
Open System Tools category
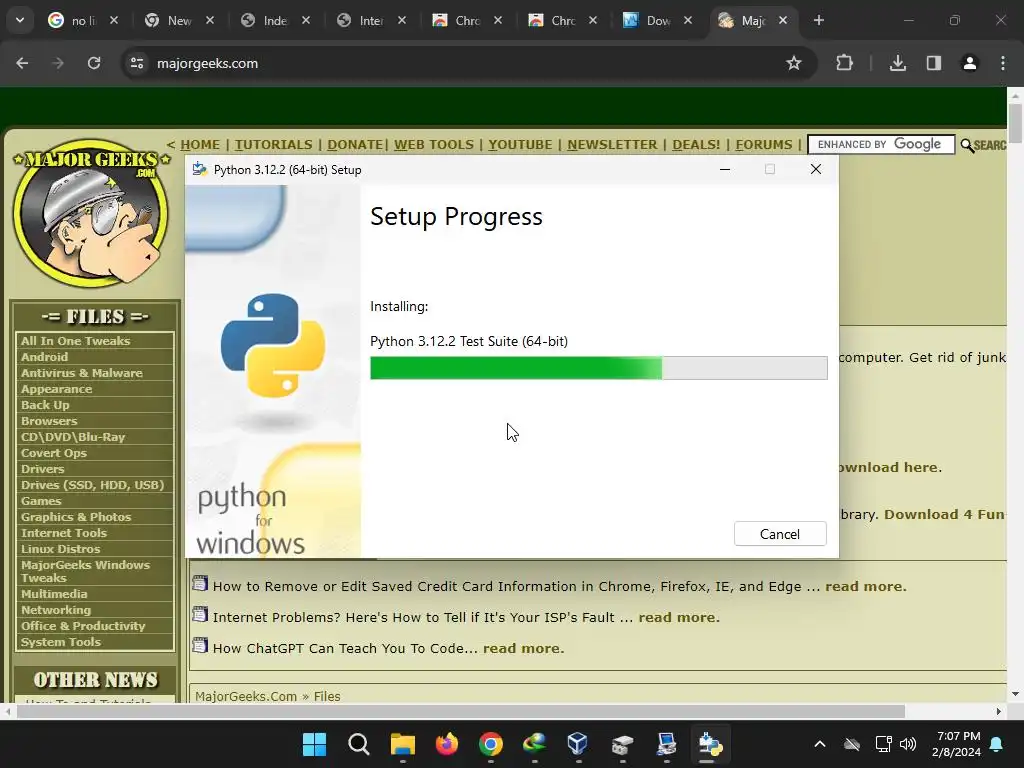(61, 641)
